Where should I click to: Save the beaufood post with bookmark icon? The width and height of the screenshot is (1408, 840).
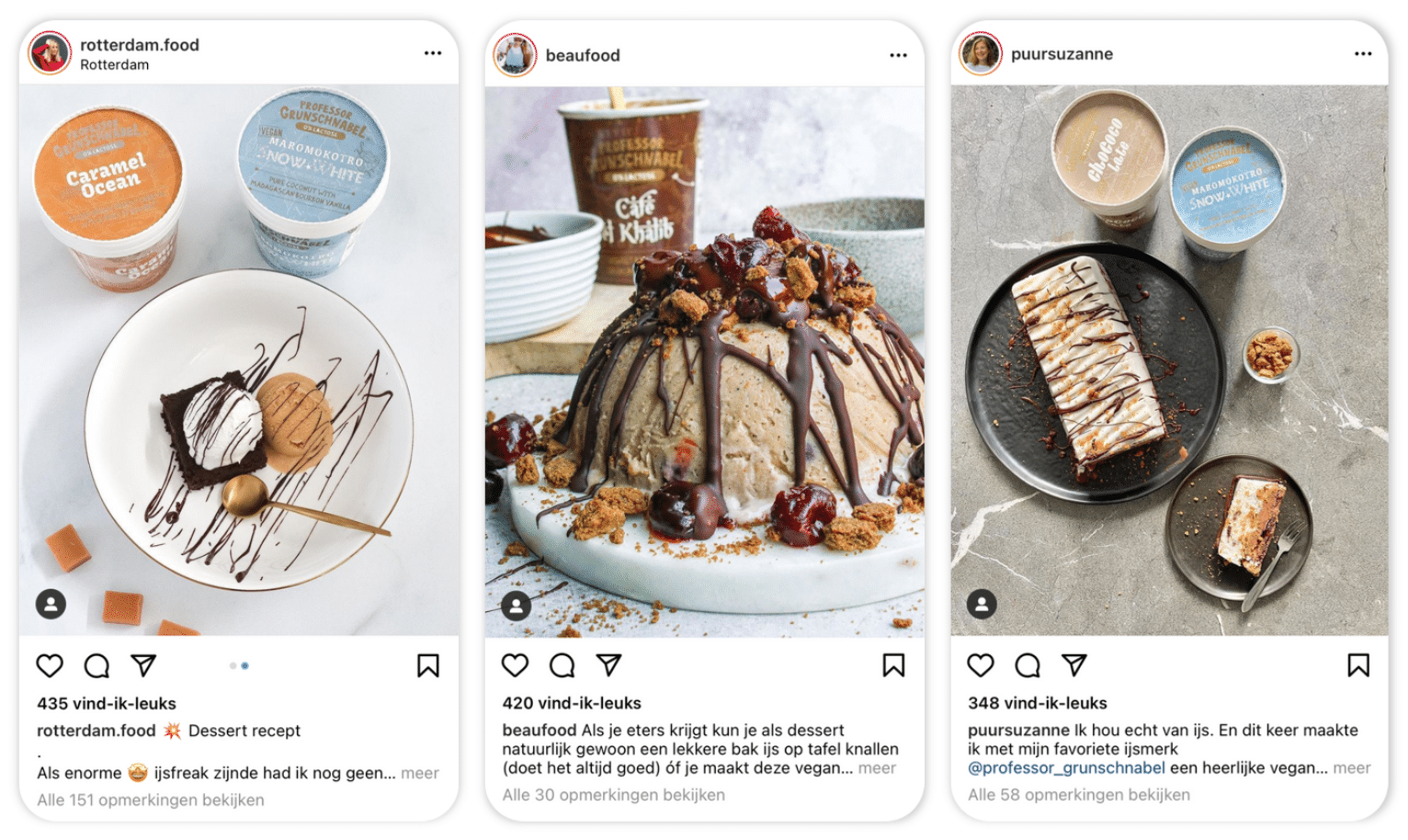[x=893, y=664]
